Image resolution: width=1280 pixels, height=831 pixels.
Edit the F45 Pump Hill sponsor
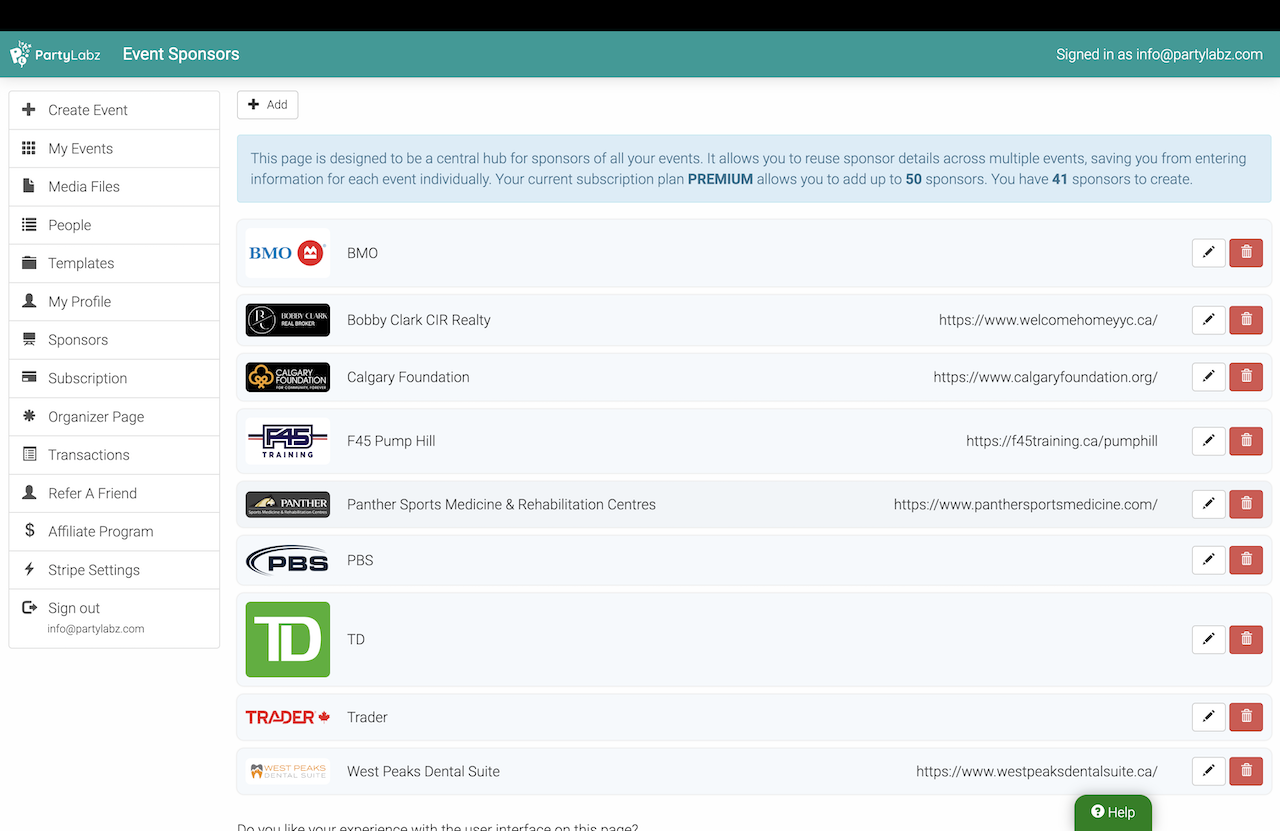pos(1209,441)
